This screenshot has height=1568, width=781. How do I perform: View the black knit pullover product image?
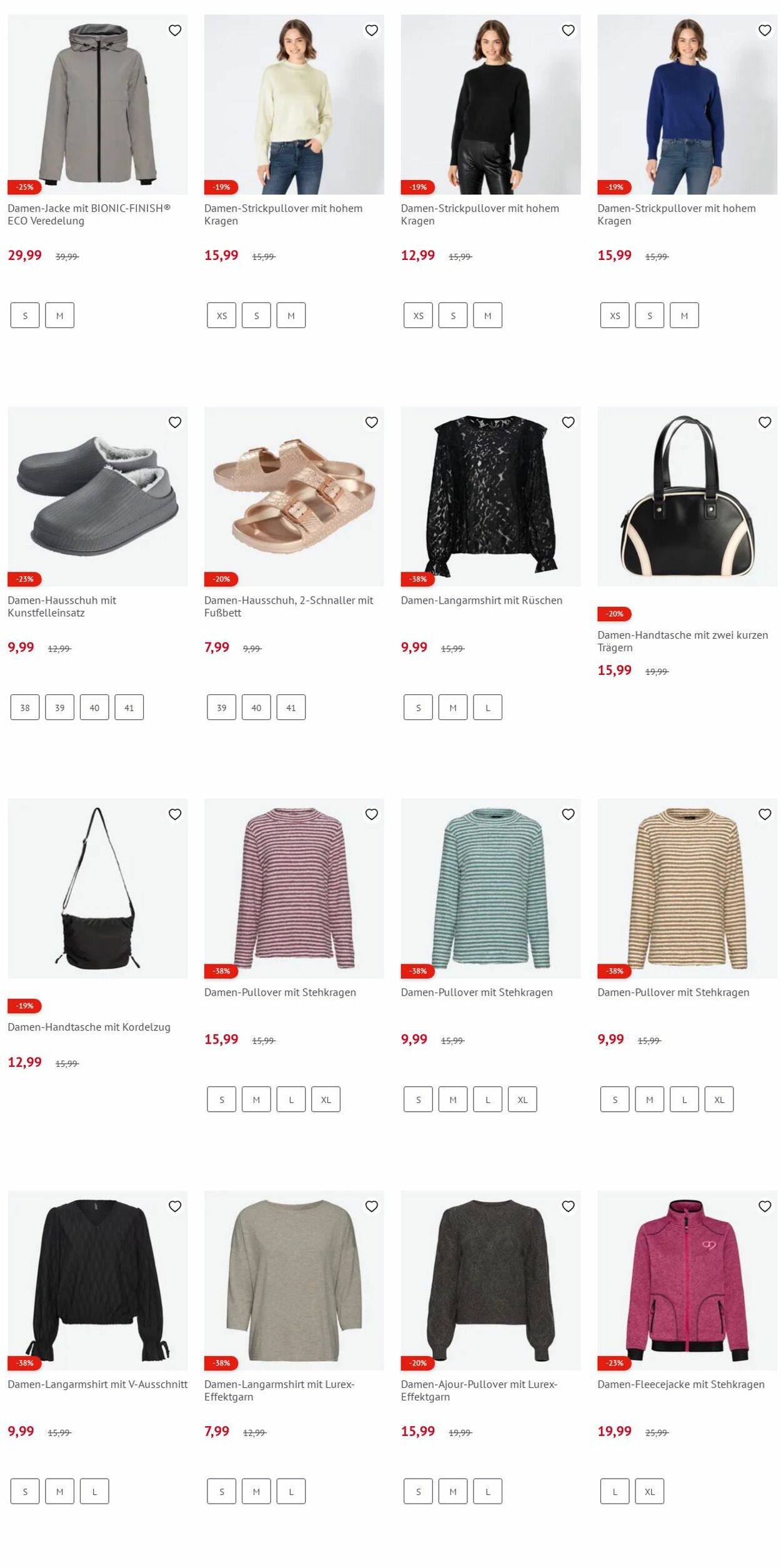point(490,104)
